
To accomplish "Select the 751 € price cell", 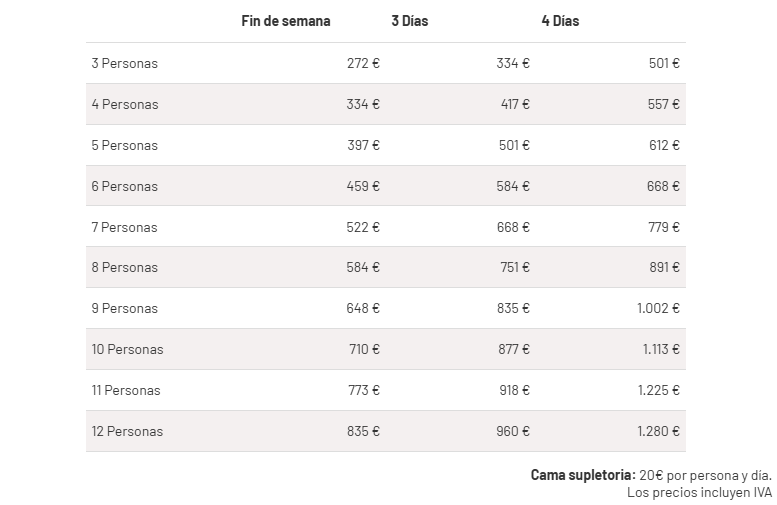I will click(515, 268).
